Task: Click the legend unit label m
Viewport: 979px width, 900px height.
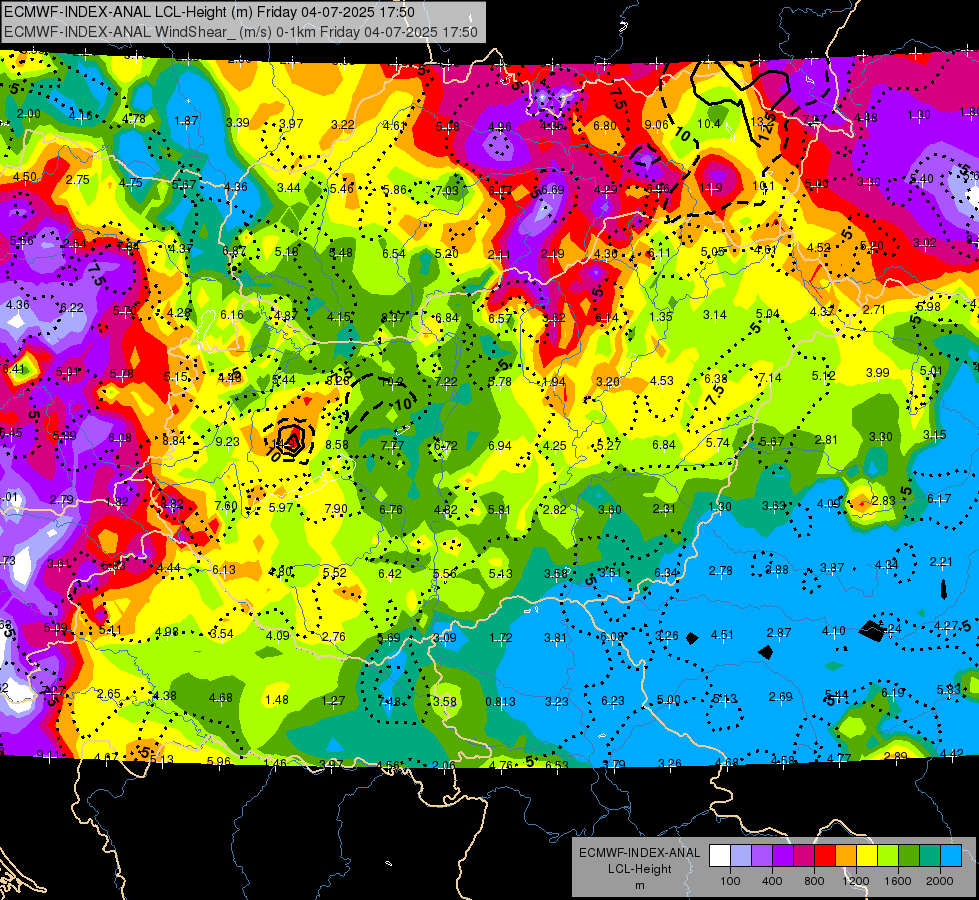Action: coord(639,885)
